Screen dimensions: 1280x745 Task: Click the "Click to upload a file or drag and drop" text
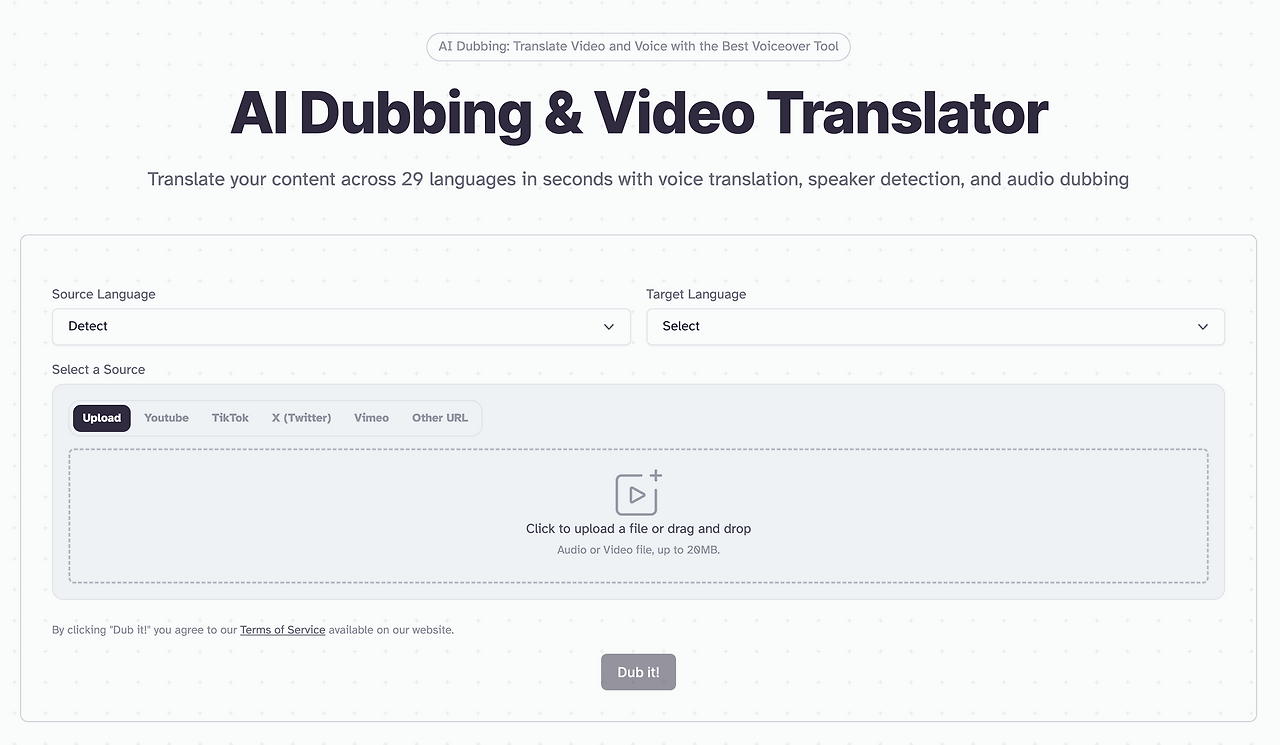(638, 529)
